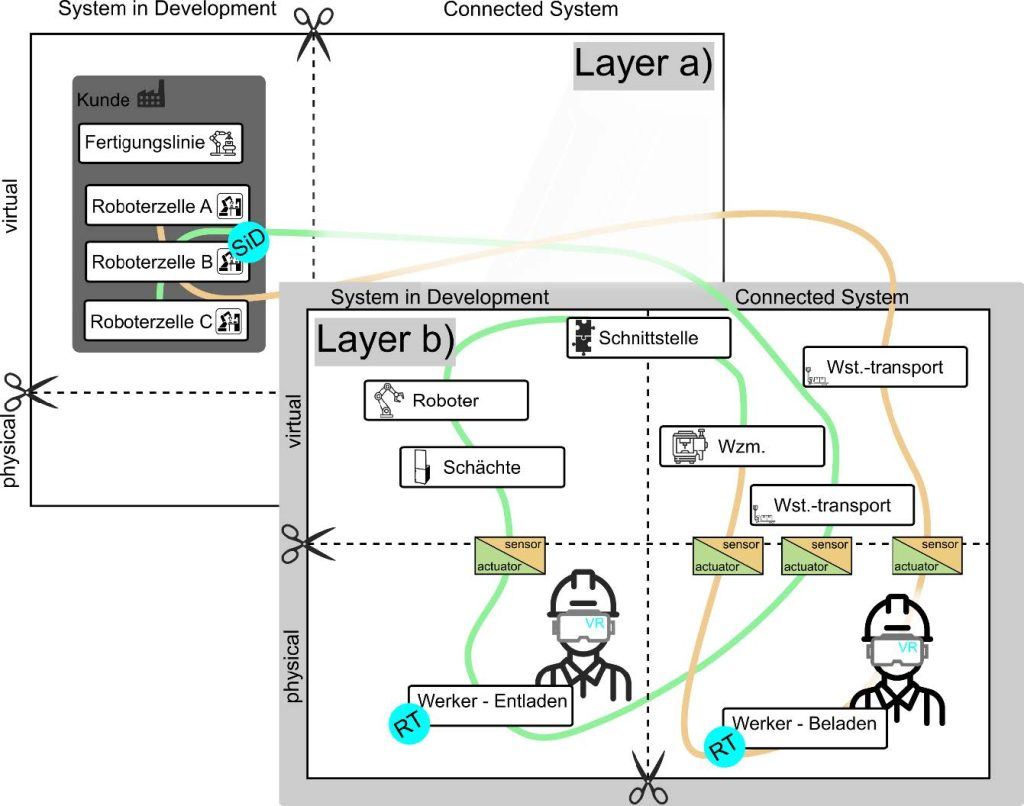This screenshot has height=806, width=1024.
Task: Select the robot arm icon beside Roboter
Action: (386, 400)
